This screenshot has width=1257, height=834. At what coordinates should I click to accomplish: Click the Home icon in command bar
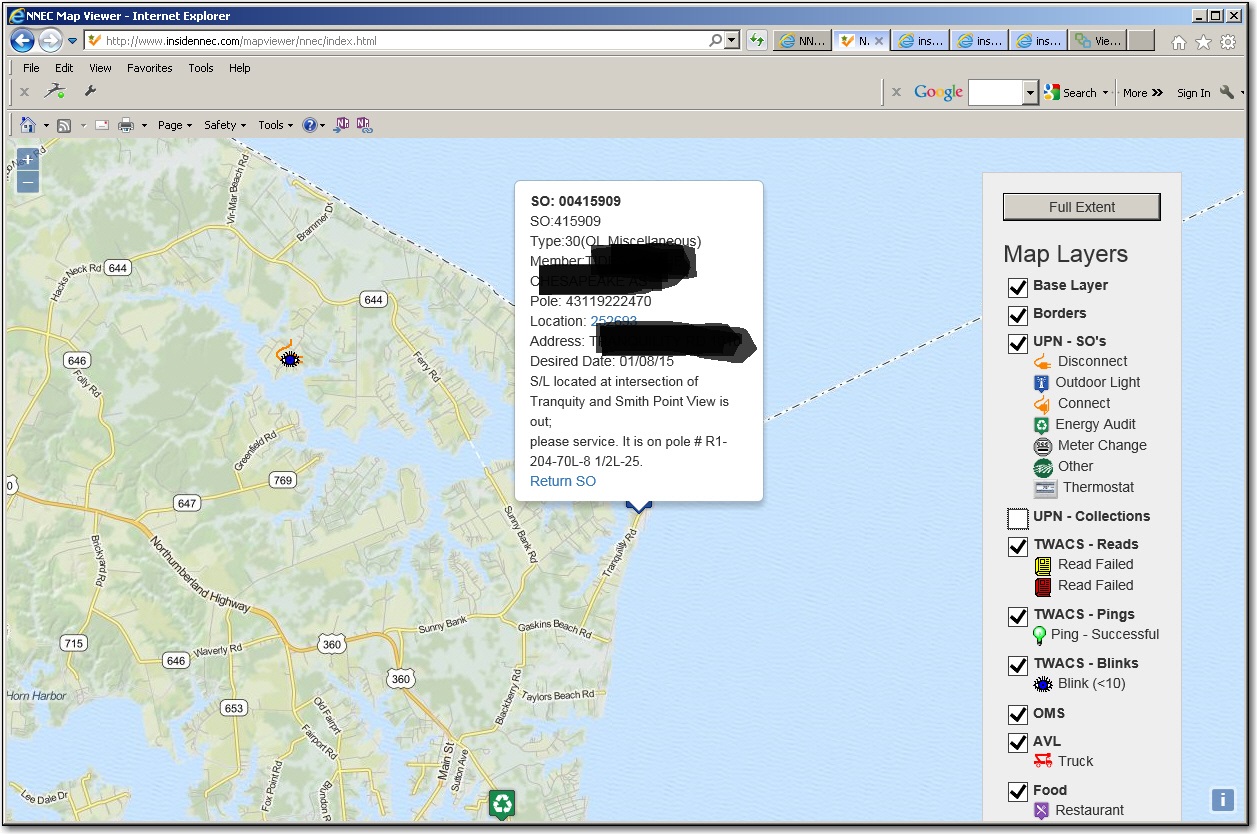pyautogui.click(x=28, y=125)
